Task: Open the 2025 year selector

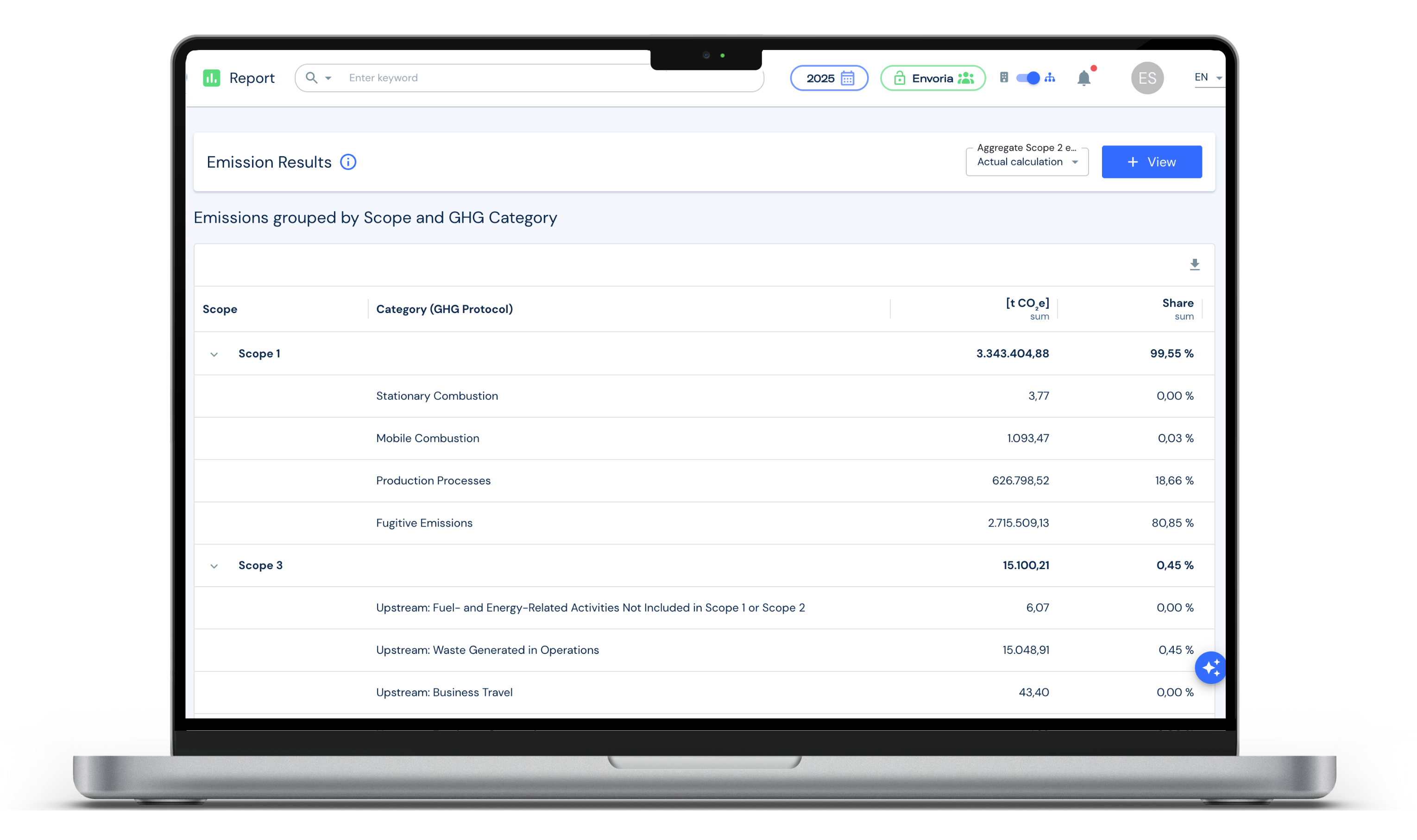Action: pos(829,78)
